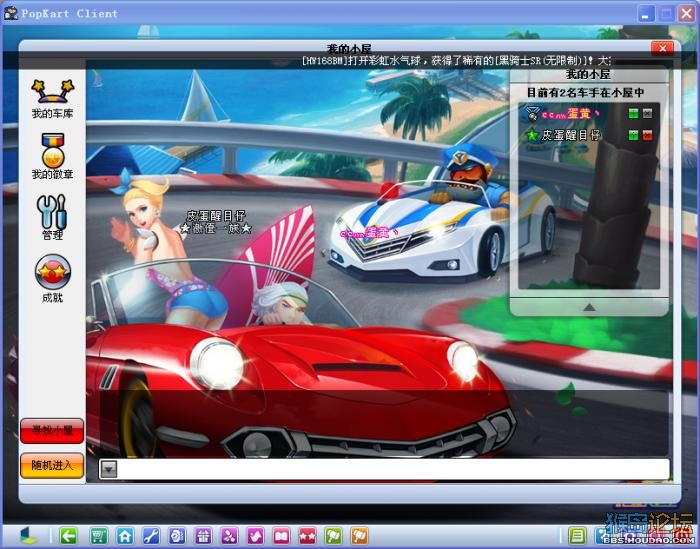Open 我的徽章 medal icon
This screenshot has width=700, height=549.
coord(52,156)
